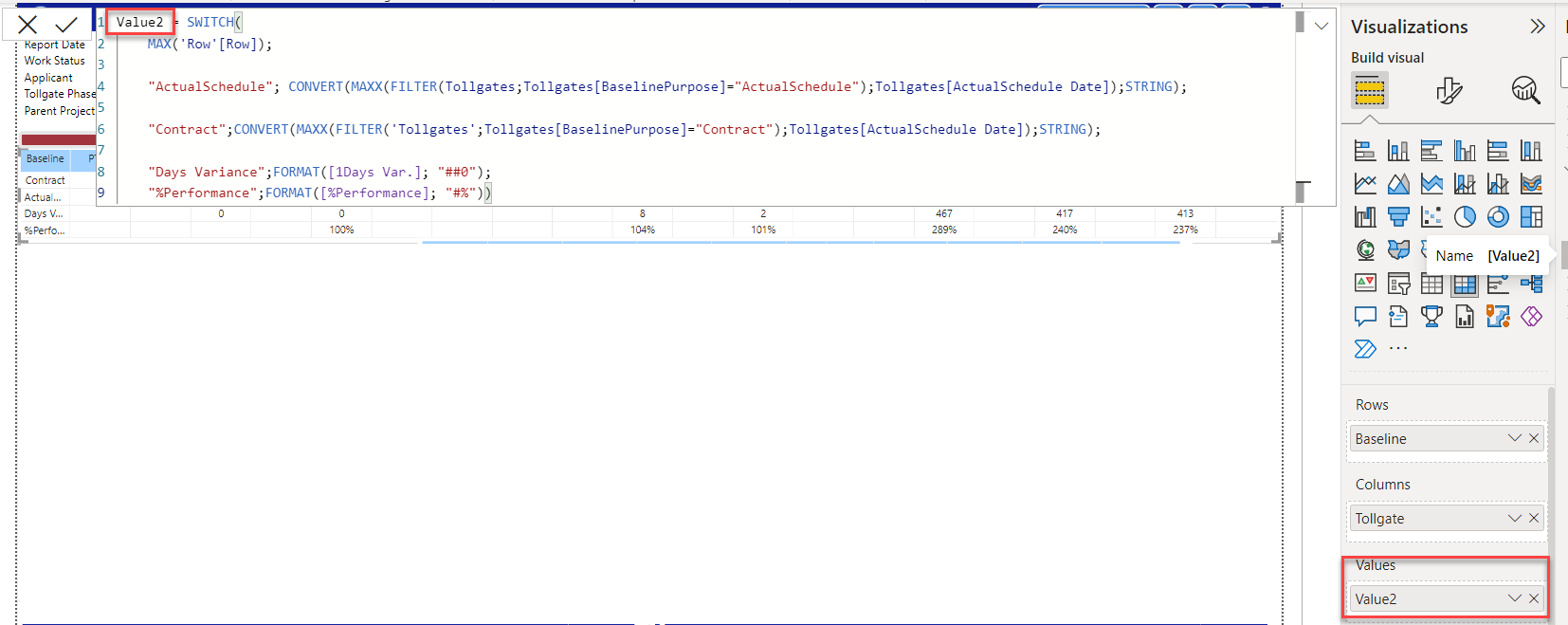Viewport: 1568px width, 625px height.
Task: Add a Slicer visual
Action: tap(1398, 284)
